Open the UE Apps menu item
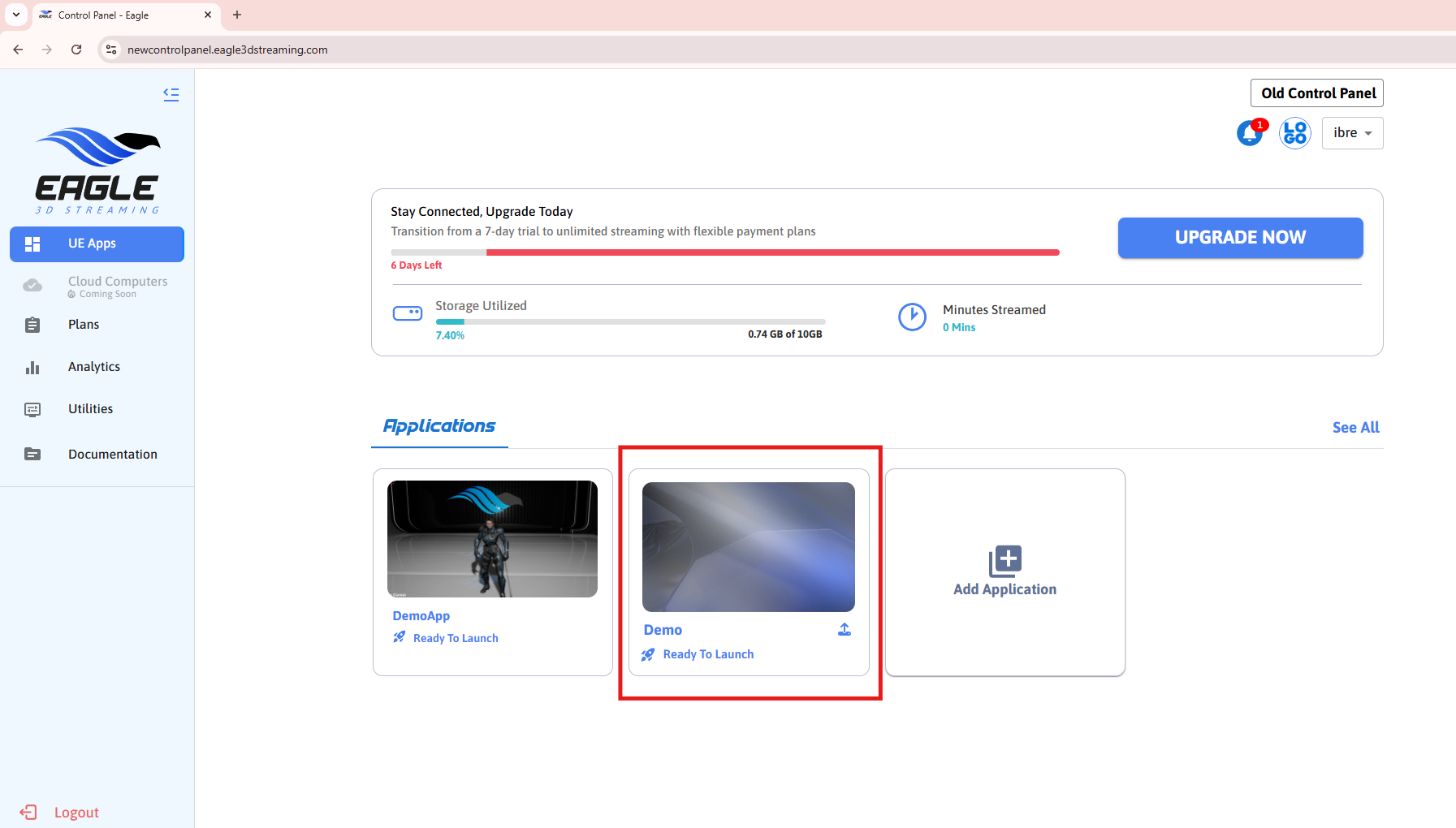 point(97,244)
